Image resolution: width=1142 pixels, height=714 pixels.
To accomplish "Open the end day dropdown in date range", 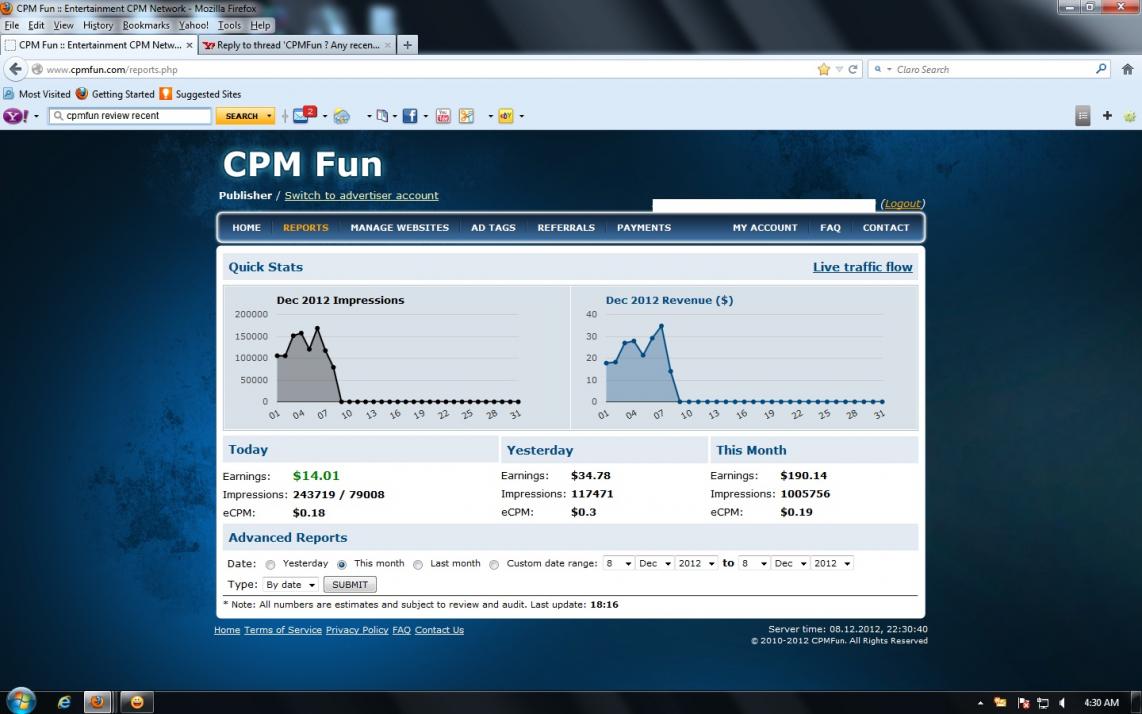I will 754,563.
